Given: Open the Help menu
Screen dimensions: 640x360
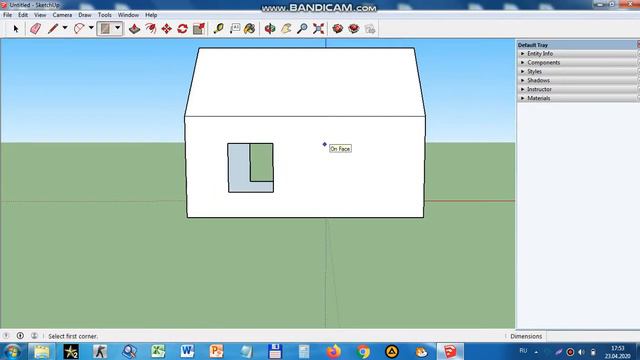Looking at the screenshot, I should tap(151, 15).
